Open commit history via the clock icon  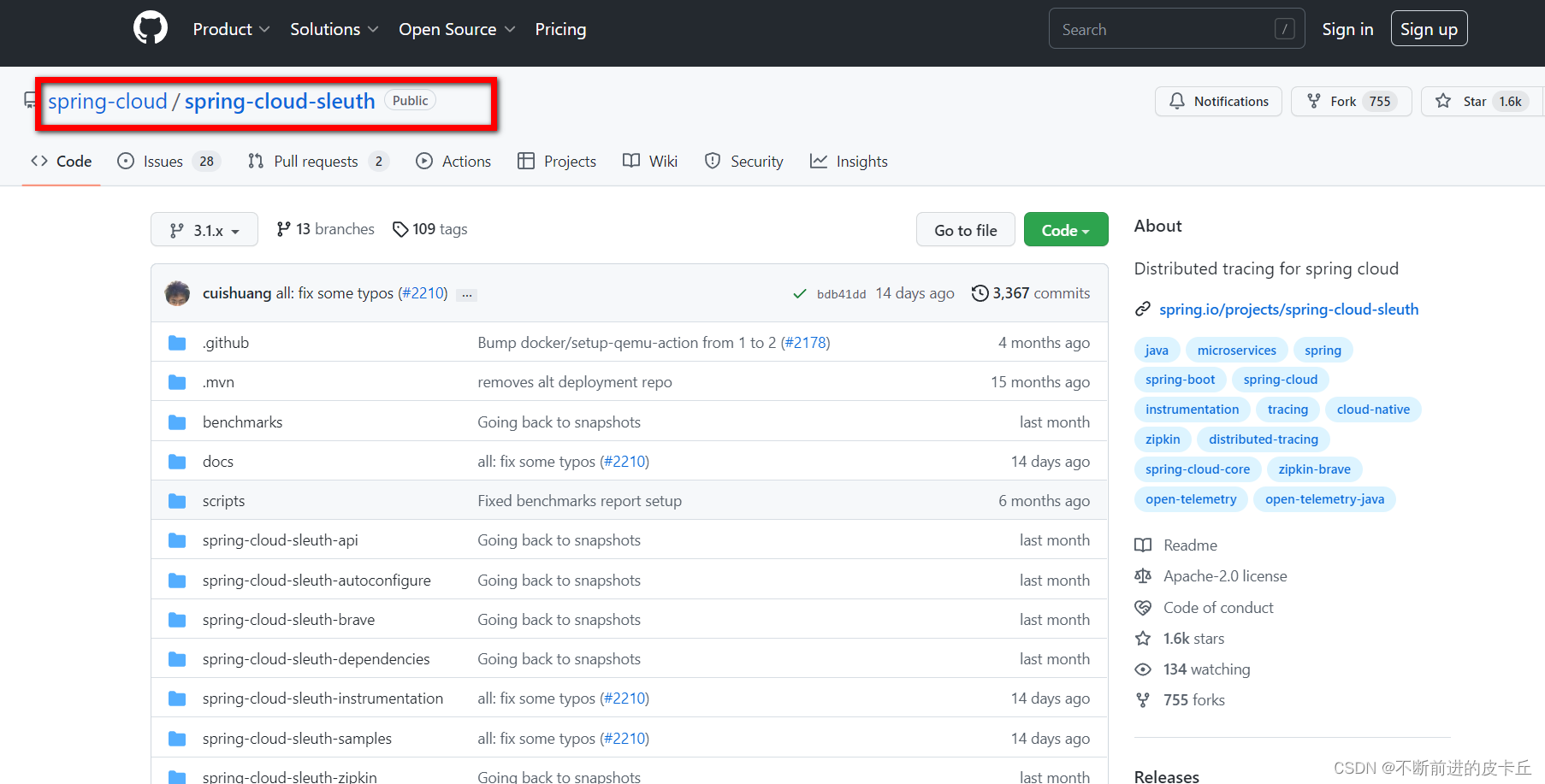click(x=980, y=292)
